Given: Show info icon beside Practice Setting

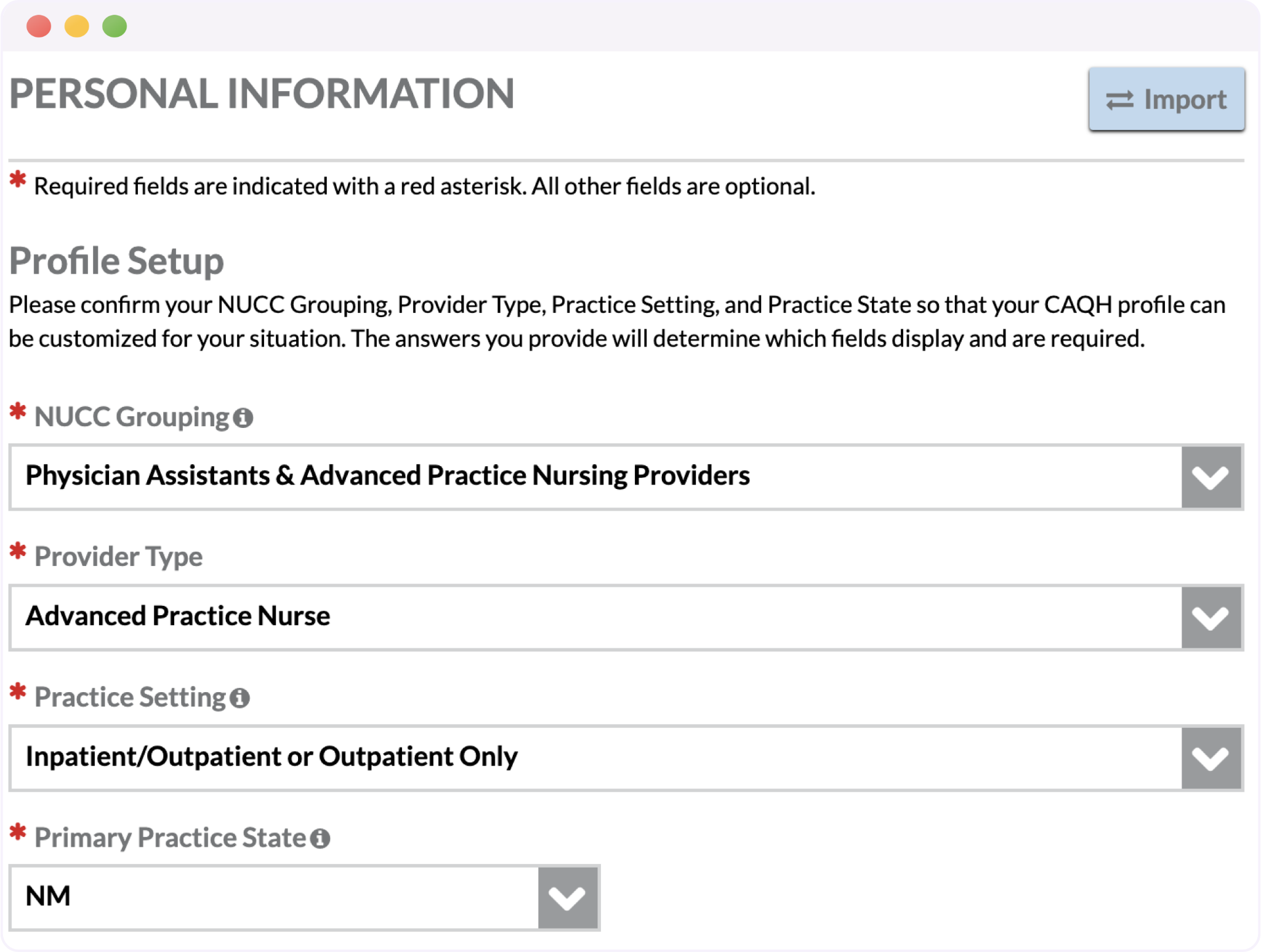Looking at the screenshot, I should coord(240,698).
